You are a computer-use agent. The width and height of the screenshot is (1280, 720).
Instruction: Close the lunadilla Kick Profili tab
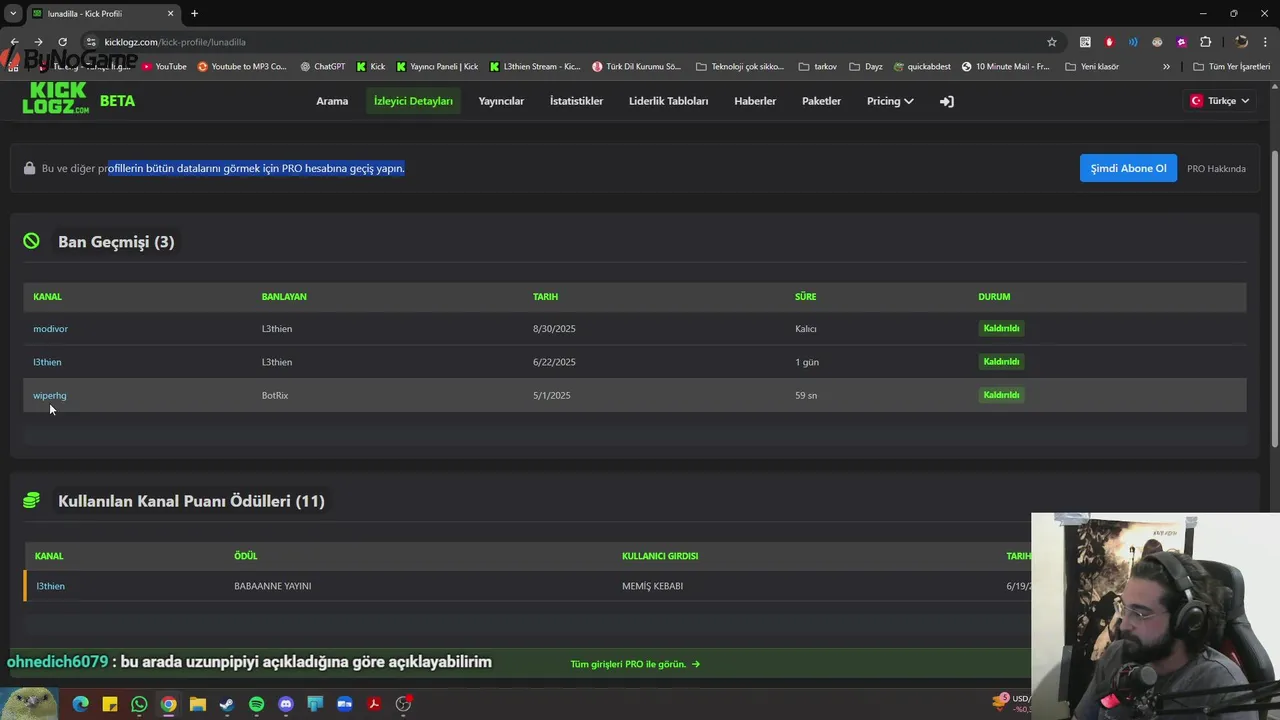tap(170, 13)
